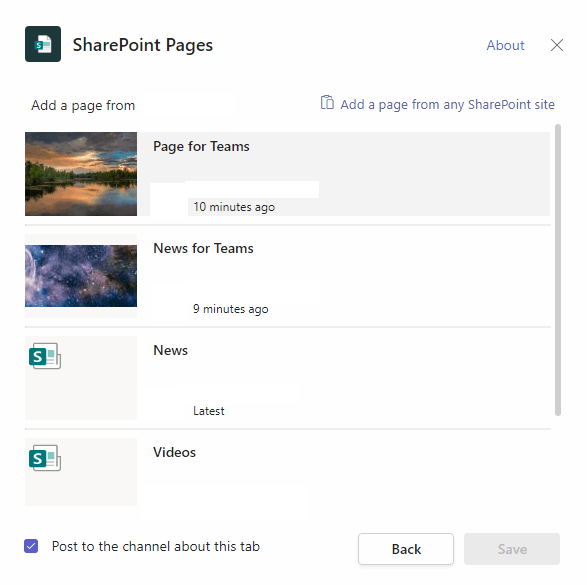This screenshot has height=585, width=587.
Task: Click the SharePoint Pages app icon
Action: pos(43,44)
